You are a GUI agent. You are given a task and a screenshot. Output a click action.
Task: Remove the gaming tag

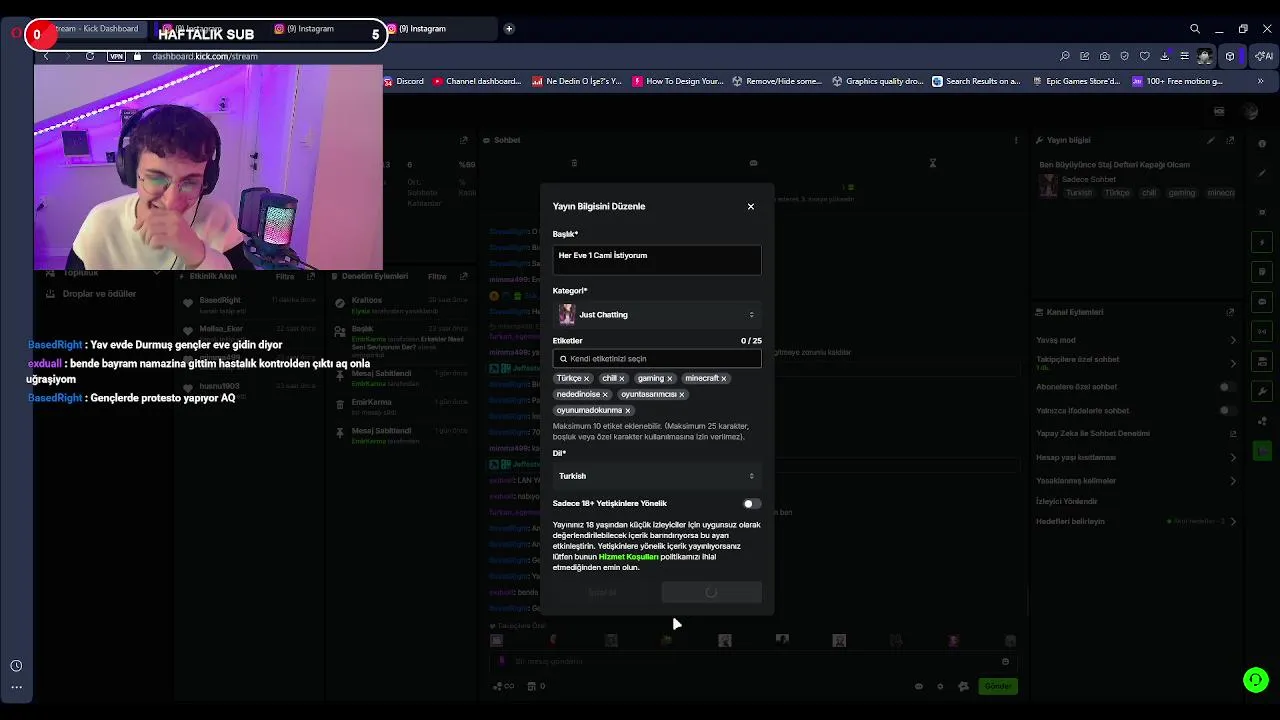(670, 379)
